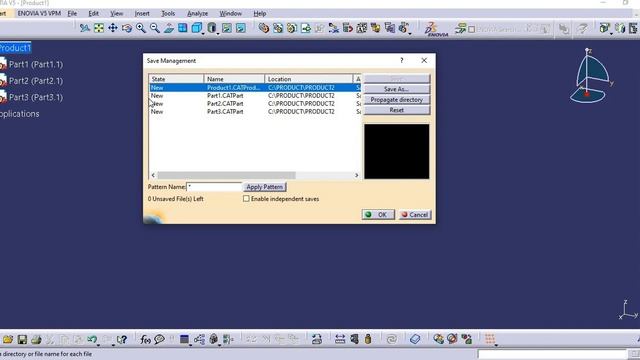Enable independent saves checkbox
640x360 pixels.
246,199
